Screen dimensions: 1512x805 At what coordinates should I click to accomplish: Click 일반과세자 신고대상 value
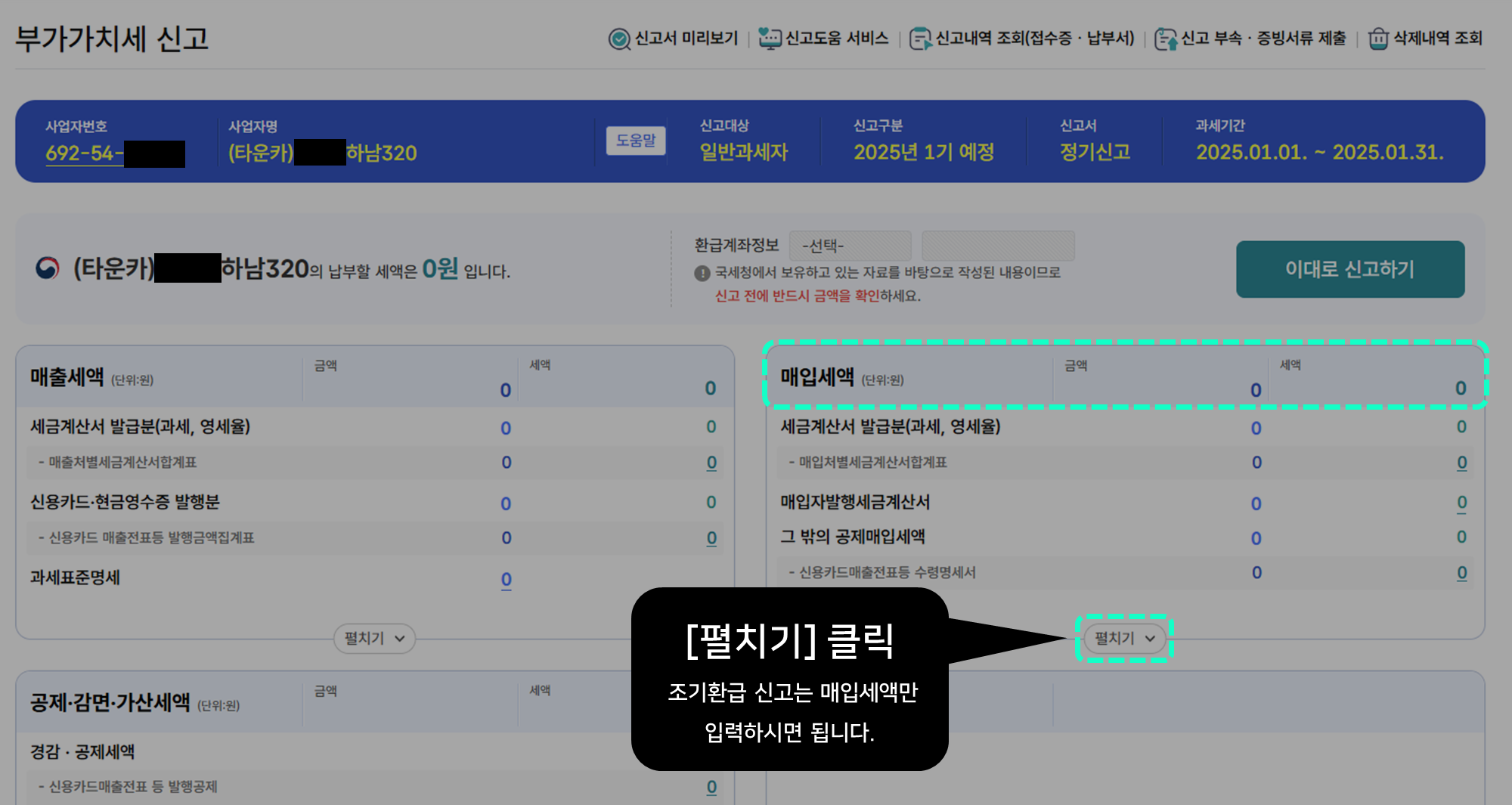pyautogui.click(x=744, y=152)
